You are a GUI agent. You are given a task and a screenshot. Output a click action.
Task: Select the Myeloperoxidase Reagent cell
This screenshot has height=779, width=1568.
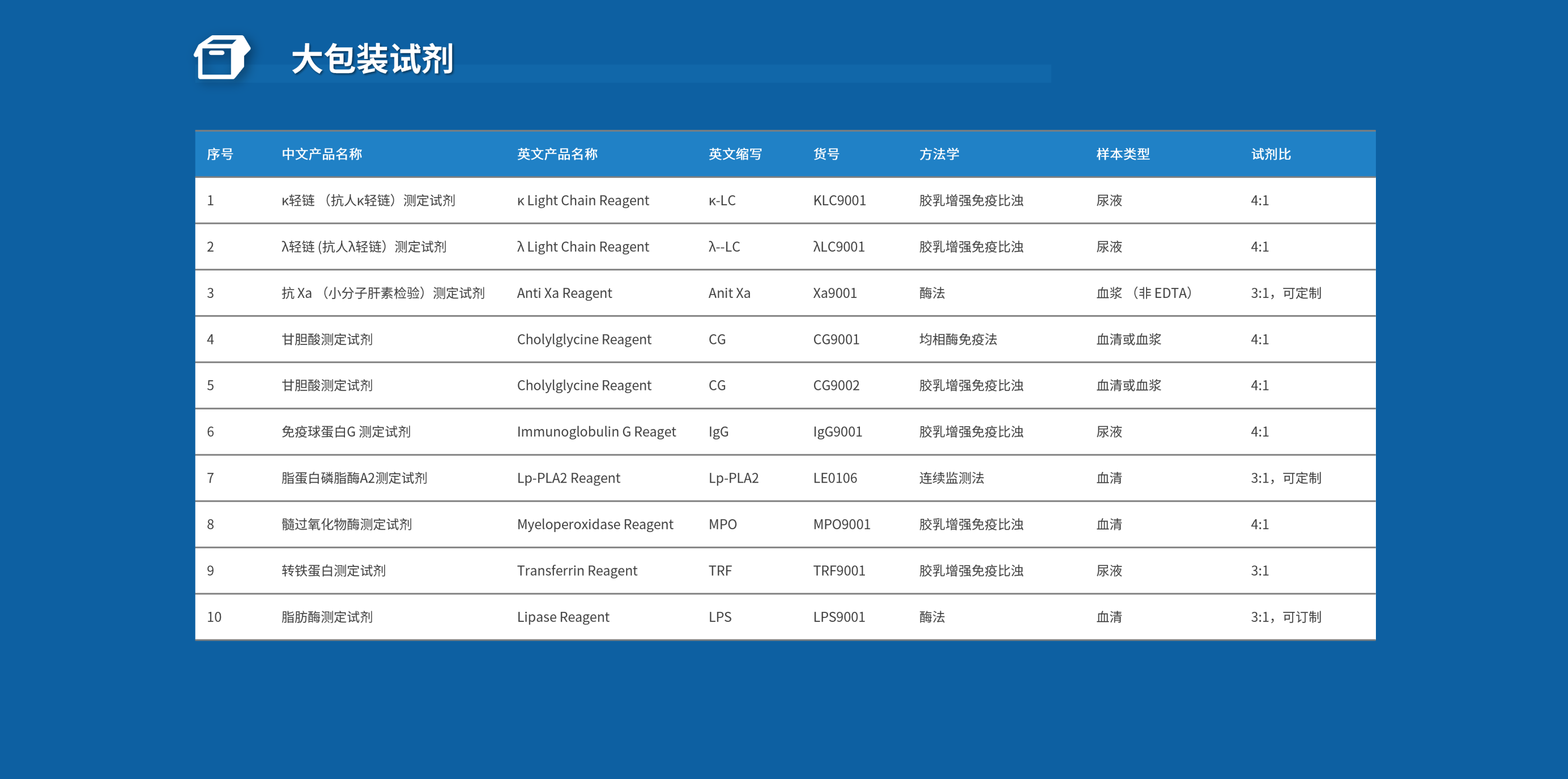[x=595, y=524]
